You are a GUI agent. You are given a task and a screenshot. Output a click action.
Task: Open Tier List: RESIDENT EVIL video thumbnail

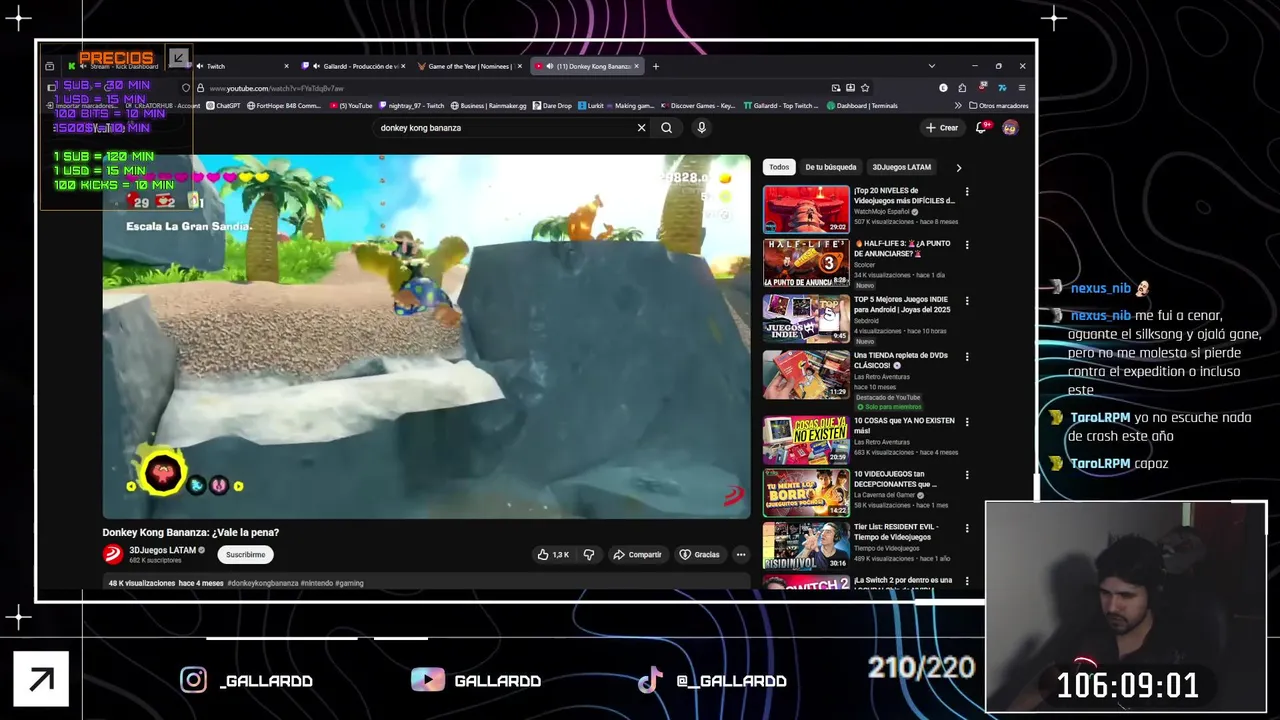point(806,545)
